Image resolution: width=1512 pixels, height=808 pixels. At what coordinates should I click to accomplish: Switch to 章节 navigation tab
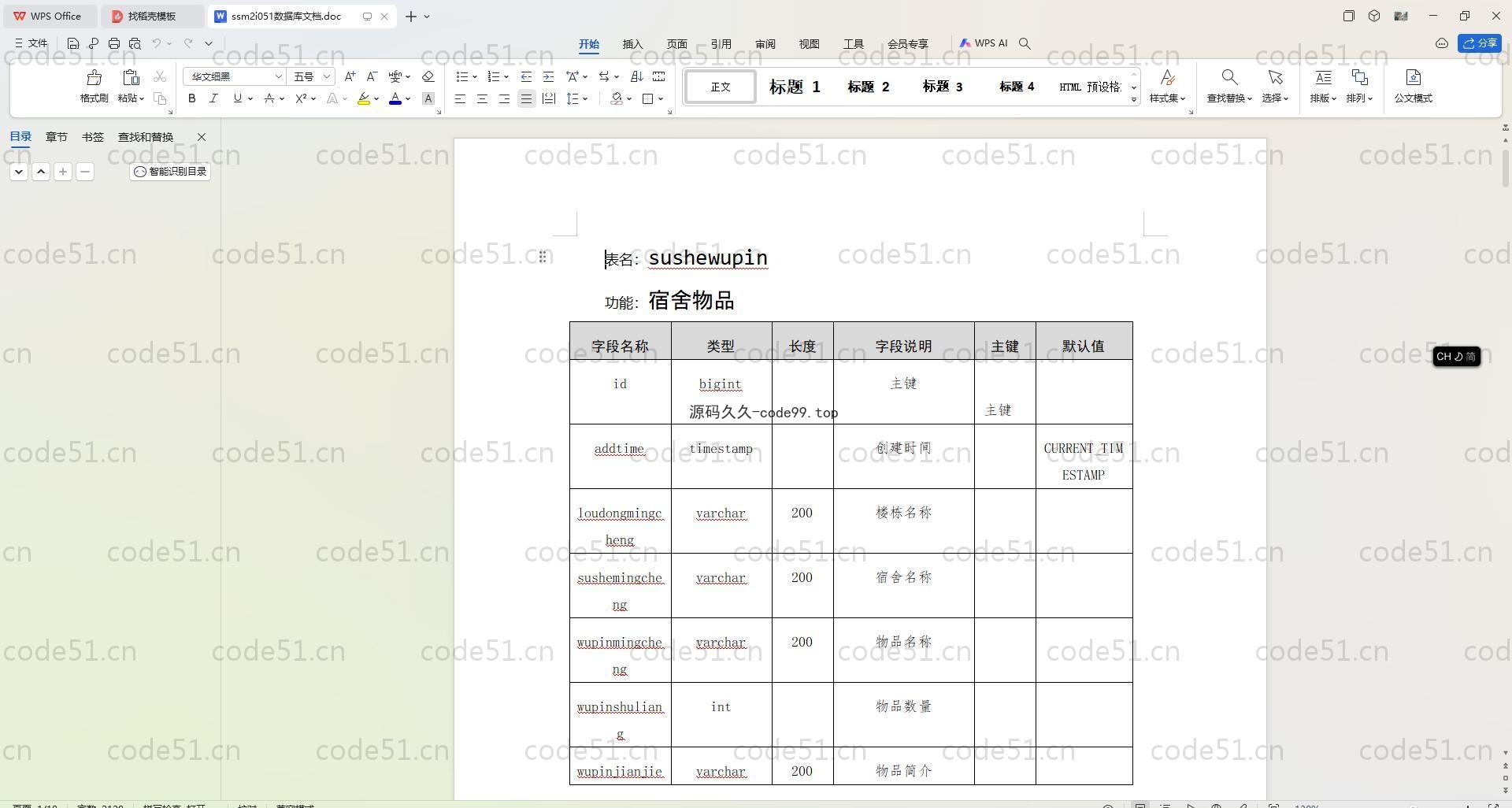click(x=56, y=137)
